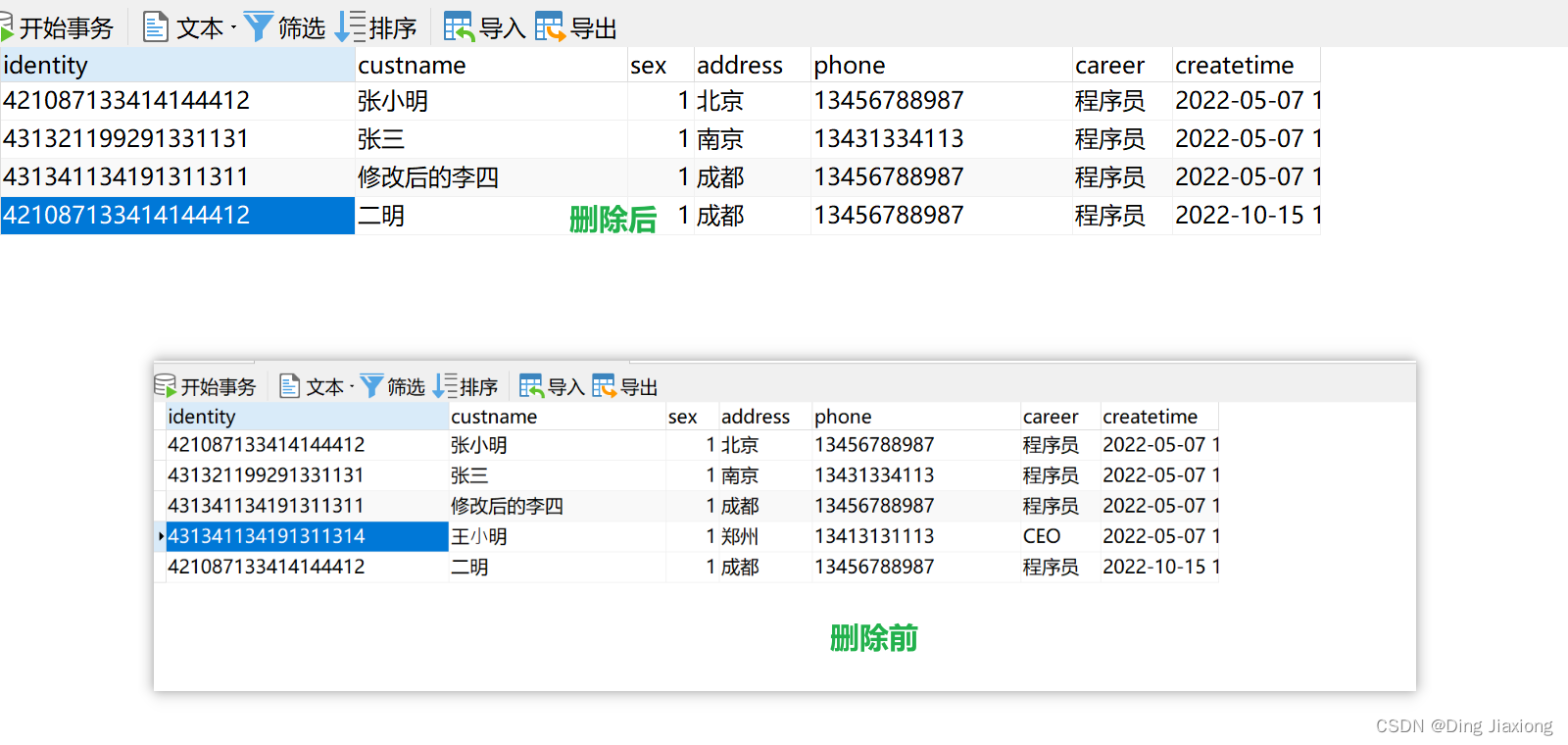Click the 排序 sort icon in the top toolbar
Screen dimensions: 1568x745
(350, 26)
